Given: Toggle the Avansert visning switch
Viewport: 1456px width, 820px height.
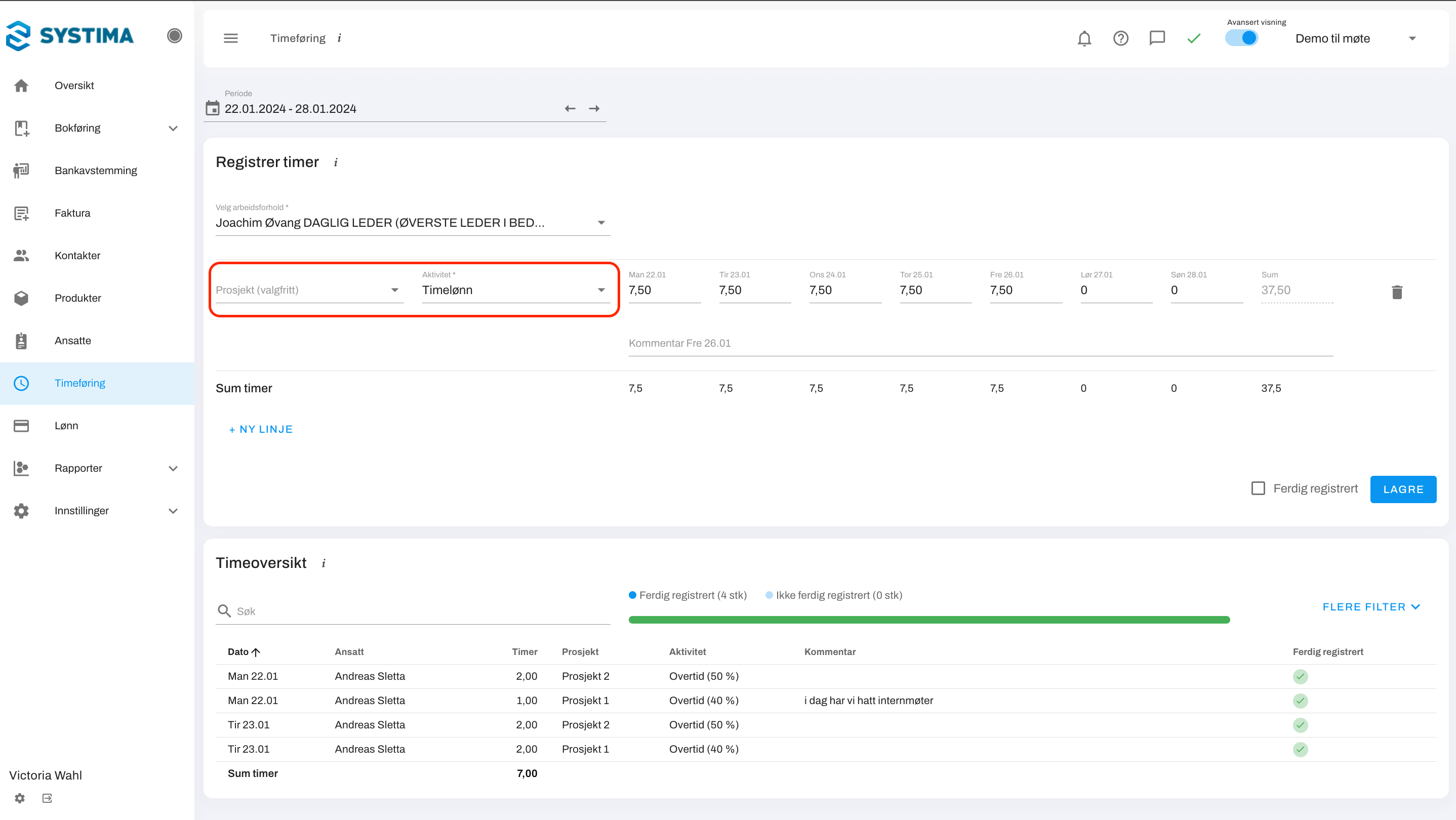Looking at the screenshot, I should [1242, 38].
